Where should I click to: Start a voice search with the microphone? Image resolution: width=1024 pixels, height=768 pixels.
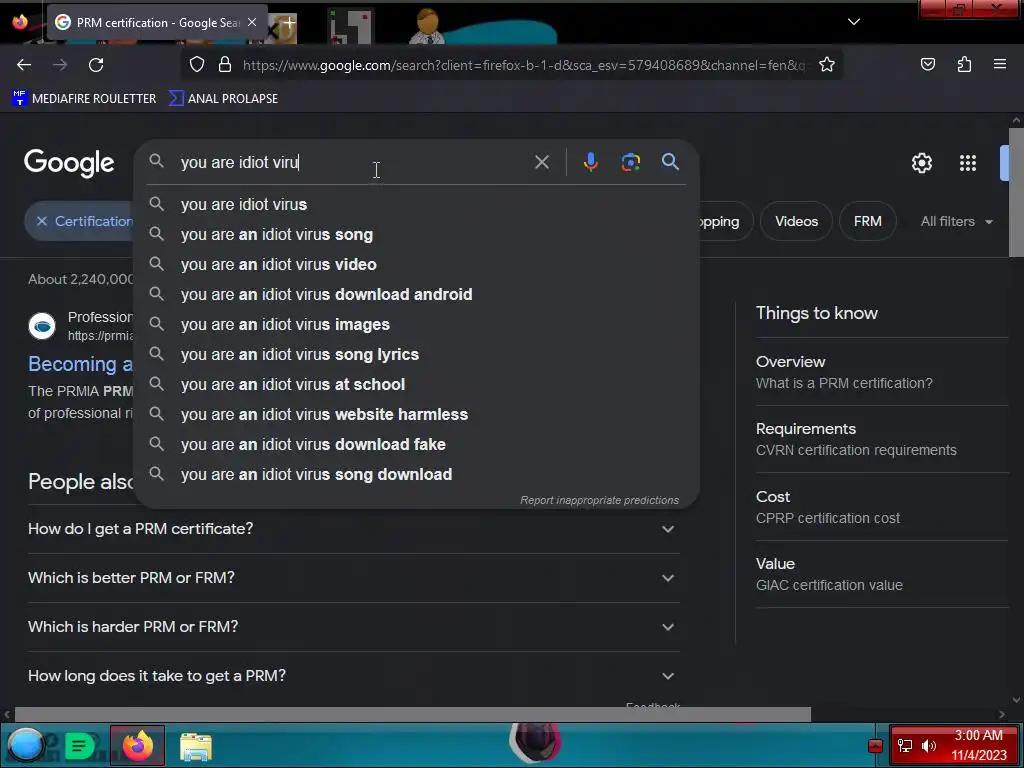click(x=590, y=162)
